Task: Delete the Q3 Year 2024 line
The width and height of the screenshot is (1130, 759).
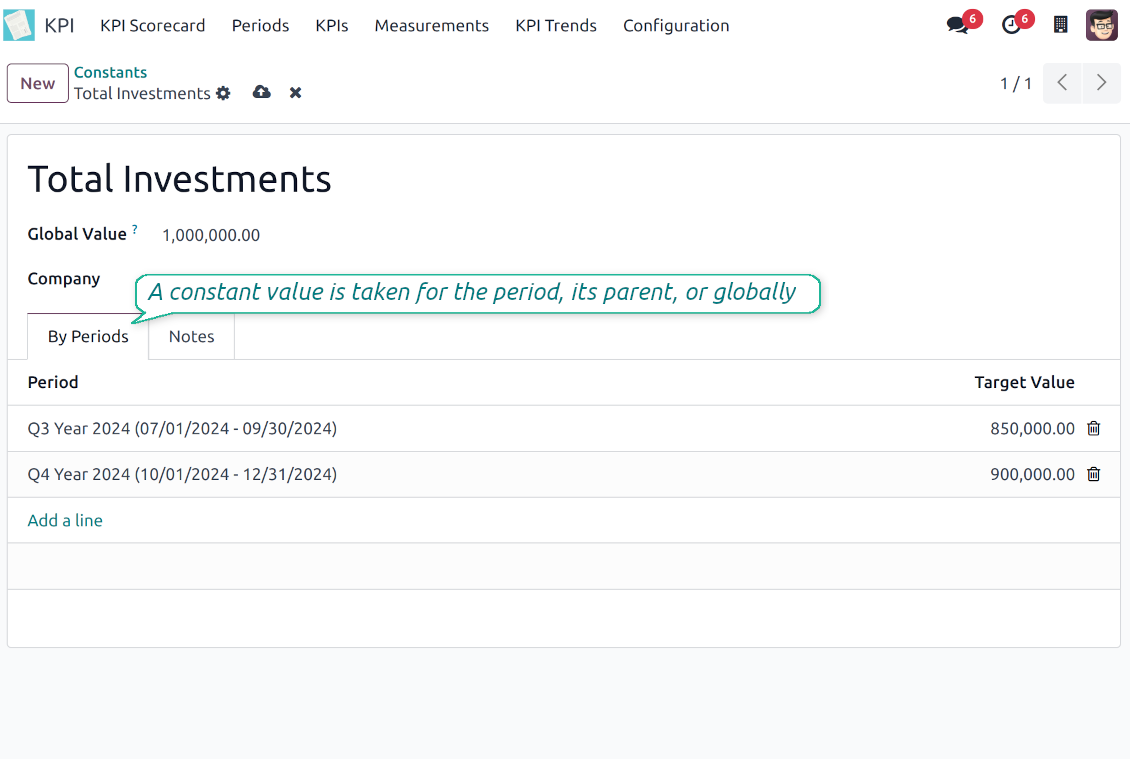Action: 1093,428
